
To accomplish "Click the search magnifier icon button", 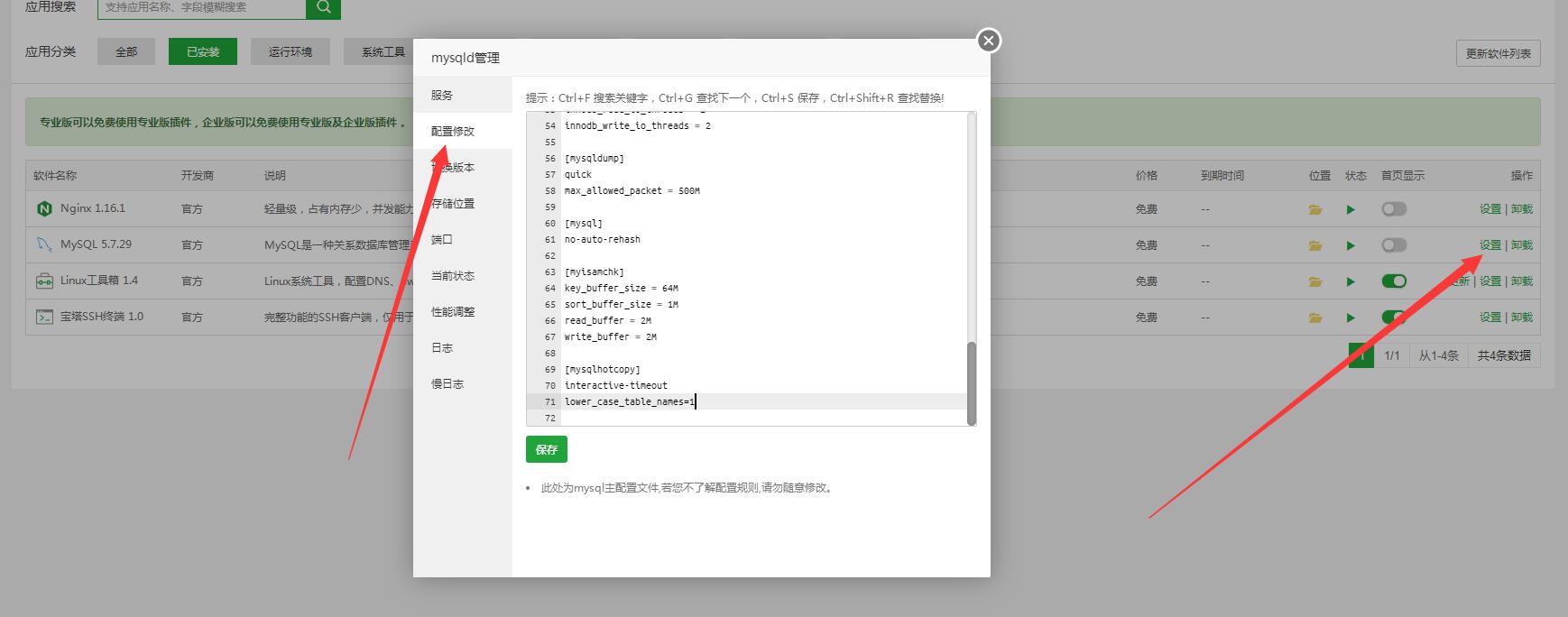I will [x=323, y=7].
